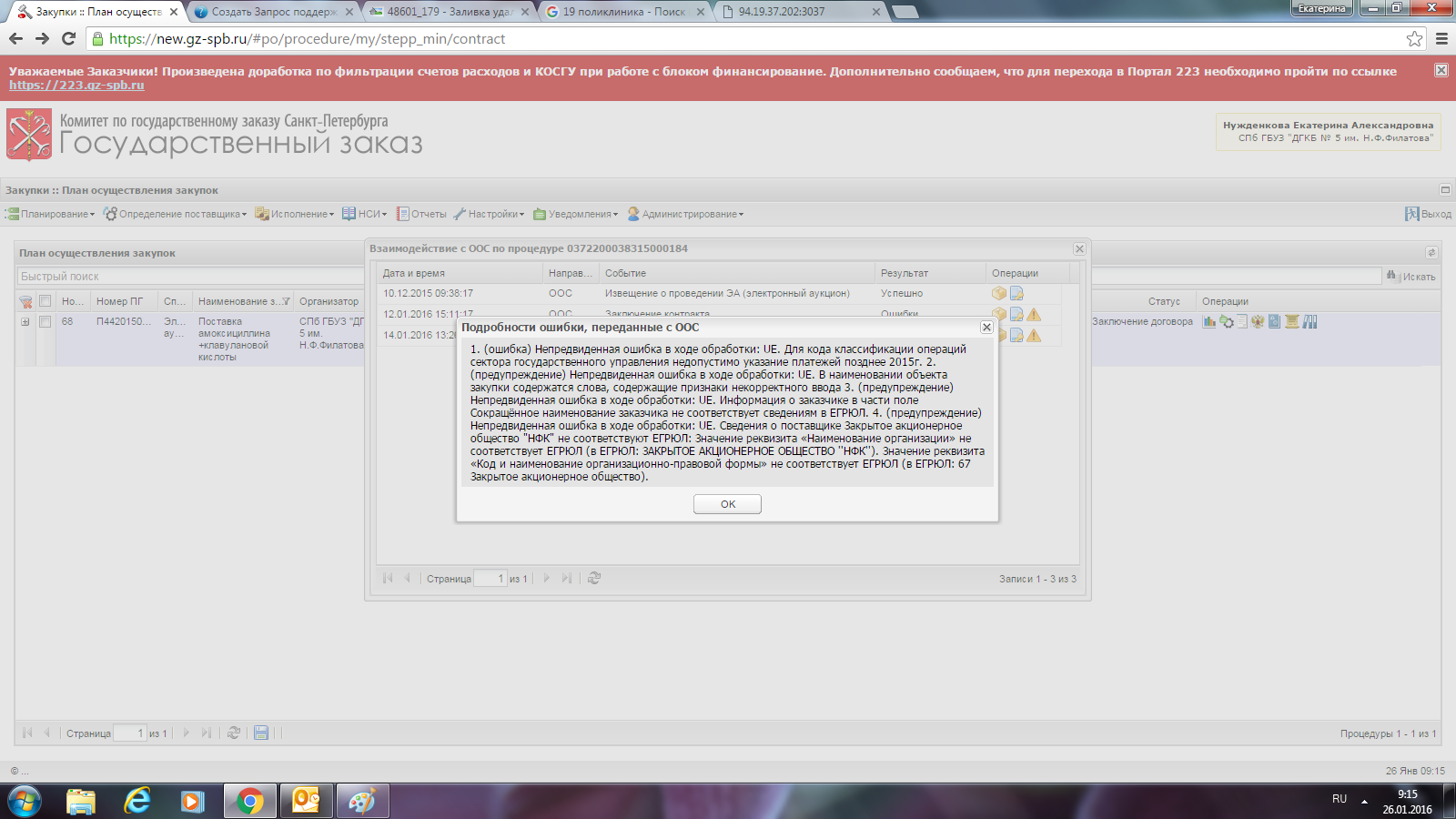Image resolution: width=1456 pixels, height=819 pixels.
Task: Sort by the Результат column header
Action: click(930, 273)
